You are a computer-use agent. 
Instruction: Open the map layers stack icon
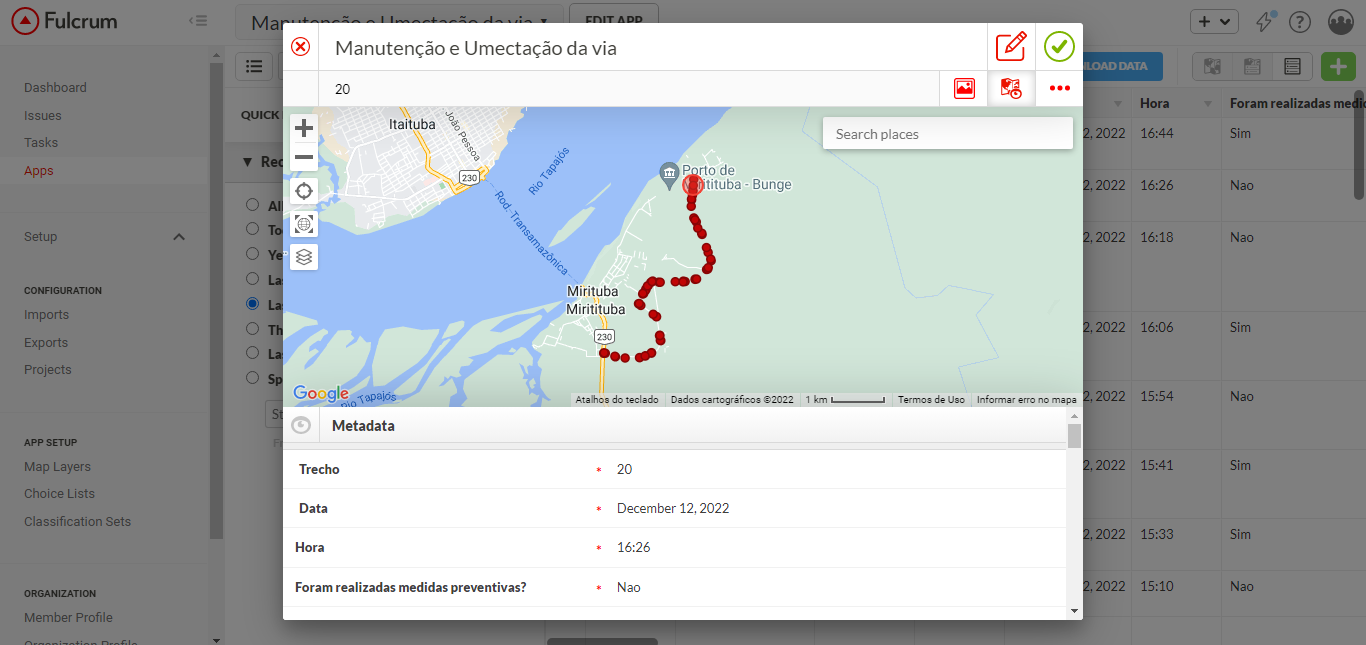304,257
